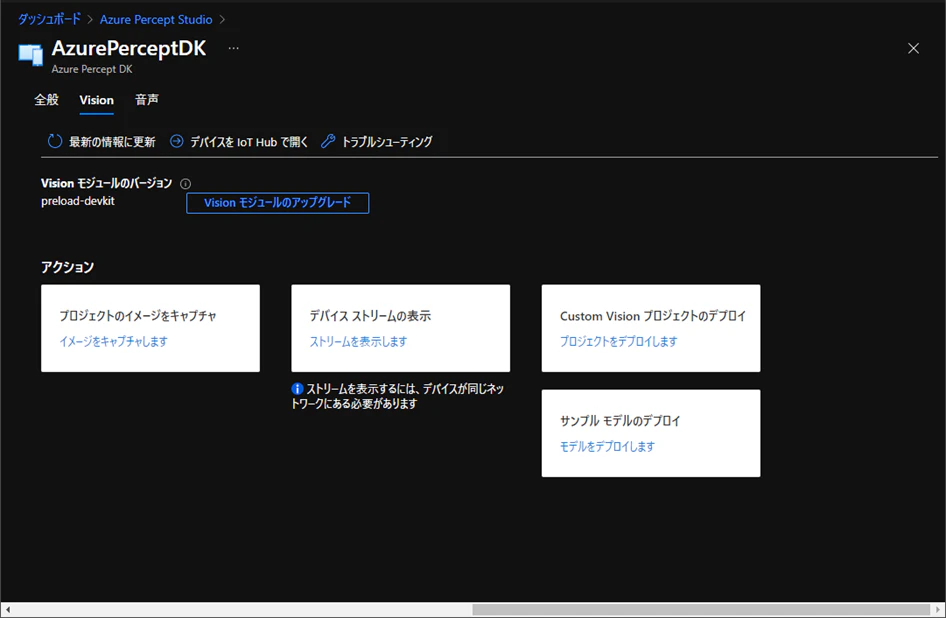Screen dimensions: 946x618
Task: Click the arrow icon for デバイスを IoT Hub で開く
Action: pyautogui.click(x=177, y=141)
